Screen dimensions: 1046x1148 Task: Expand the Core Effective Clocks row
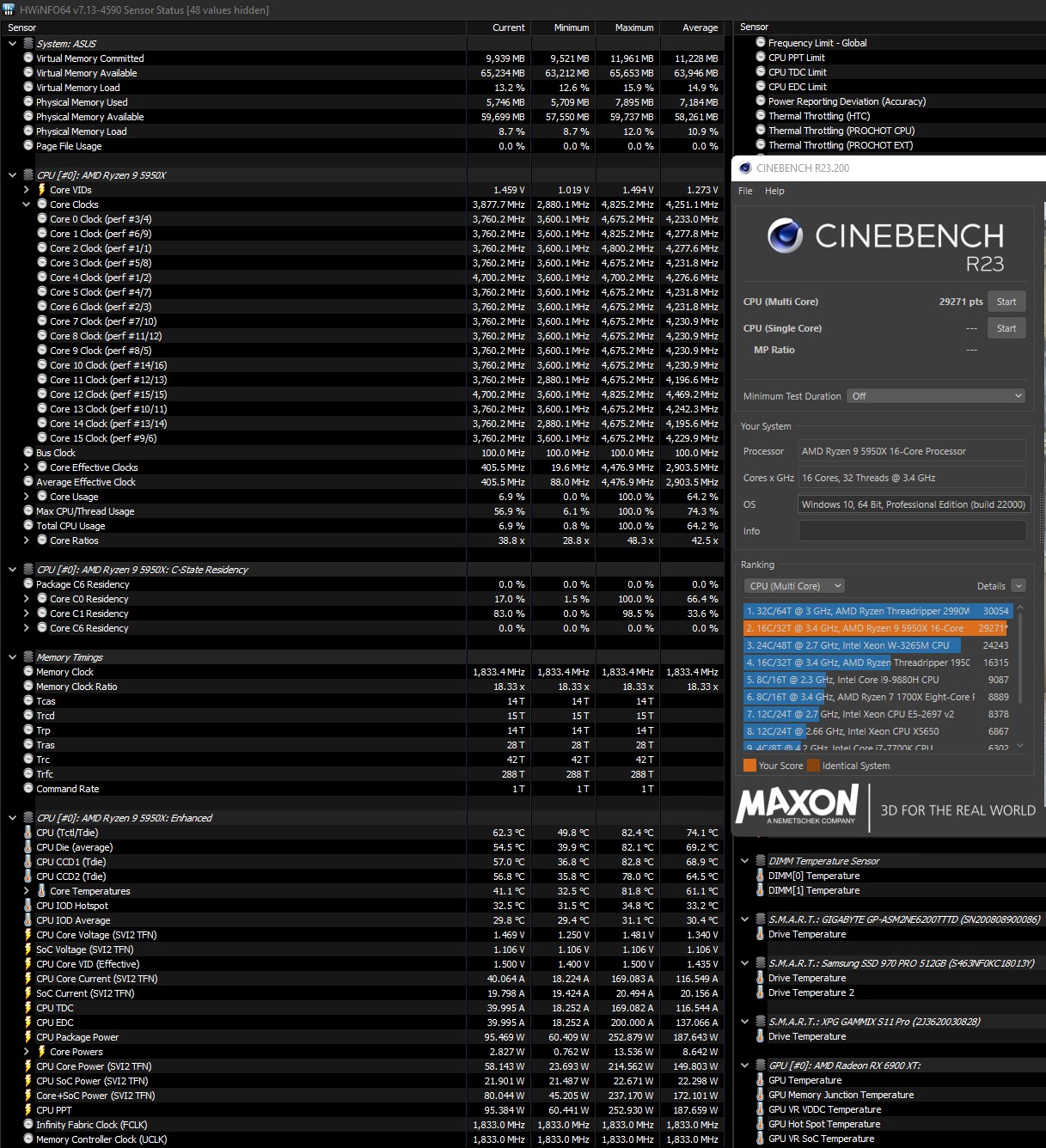pyautogui.click(x=26, y=467)
